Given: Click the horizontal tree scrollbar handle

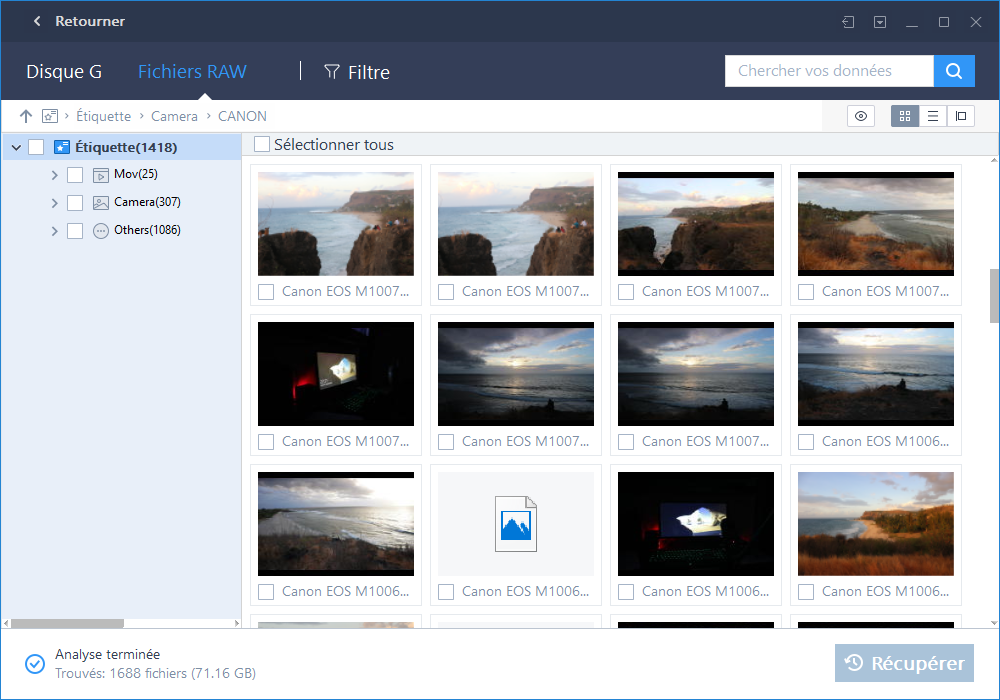Looking at the screenshot, I should tap(67, 623).
